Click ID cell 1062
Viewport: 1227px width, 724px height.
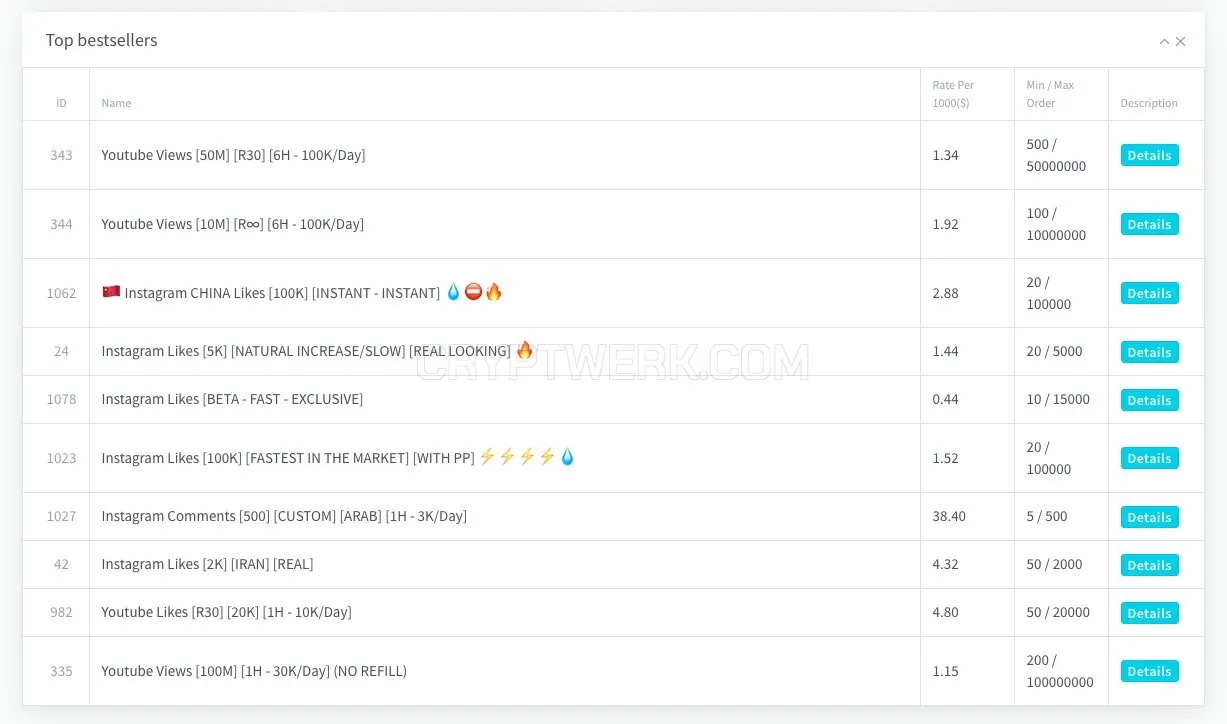click(x=61, y=293)
